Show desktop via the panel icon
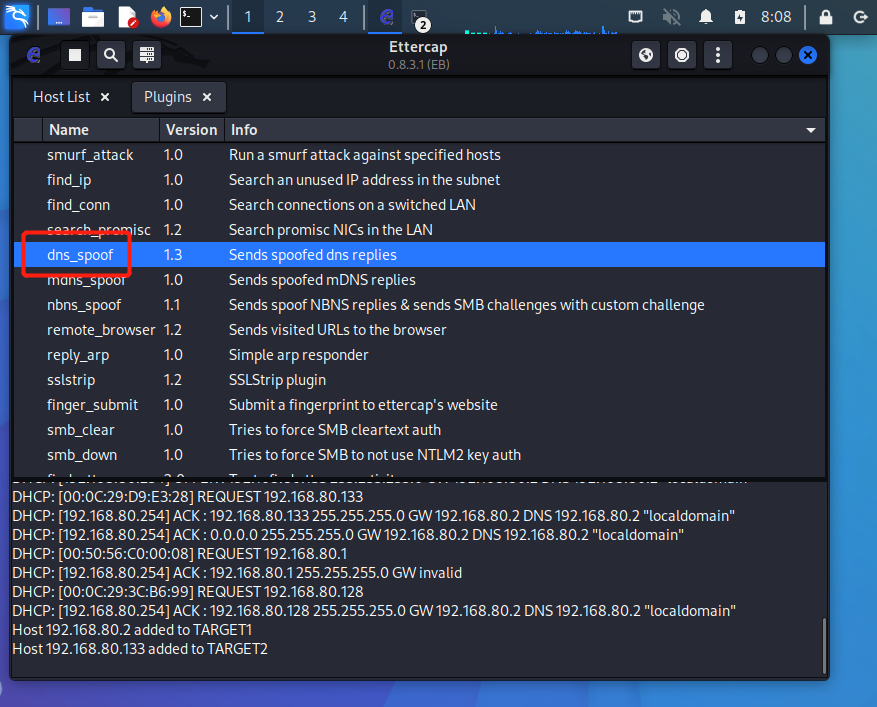The height and width of the screenshot is (707, 877). pyautogui.click(x=59, y=17)
